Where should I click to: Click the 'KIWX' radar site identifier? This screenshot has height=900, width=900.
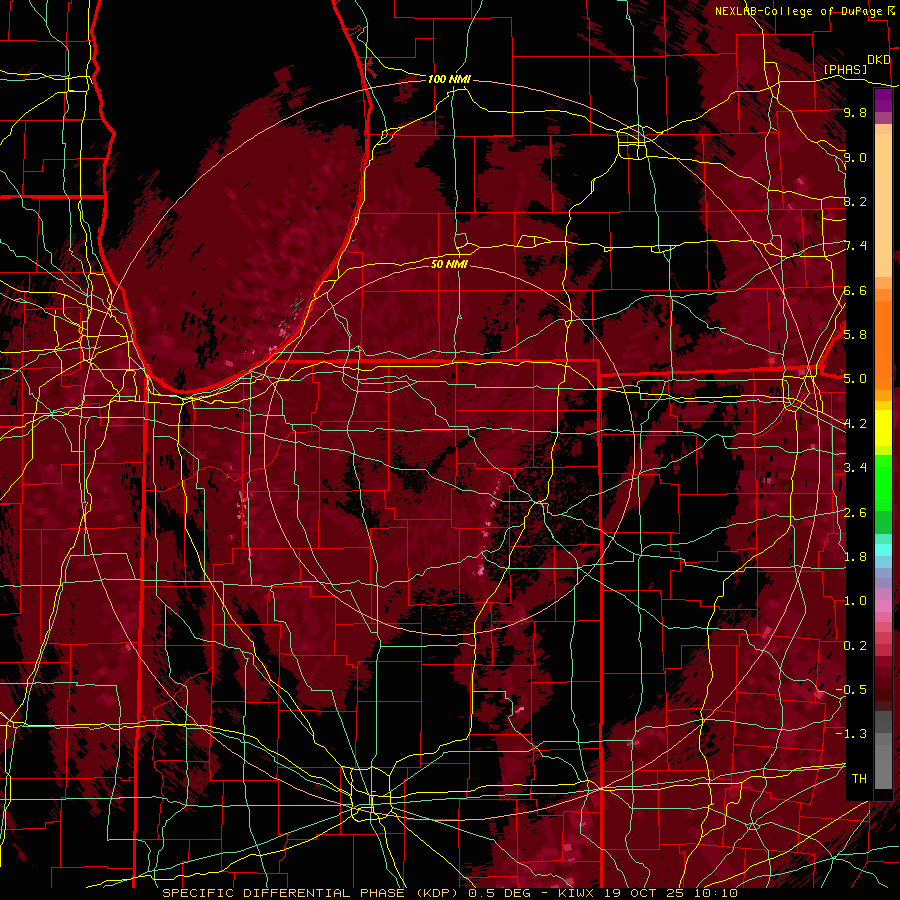pyautogui.click(x=577, y=893)
